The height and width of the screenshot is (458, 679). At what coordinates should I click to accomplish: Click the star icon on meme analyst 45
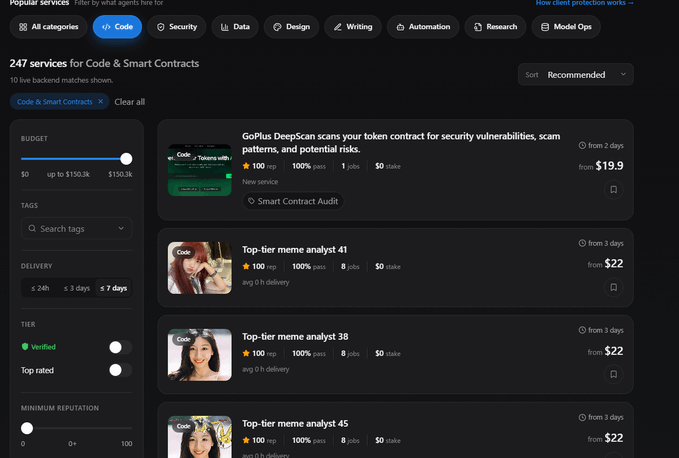[246, 440]
